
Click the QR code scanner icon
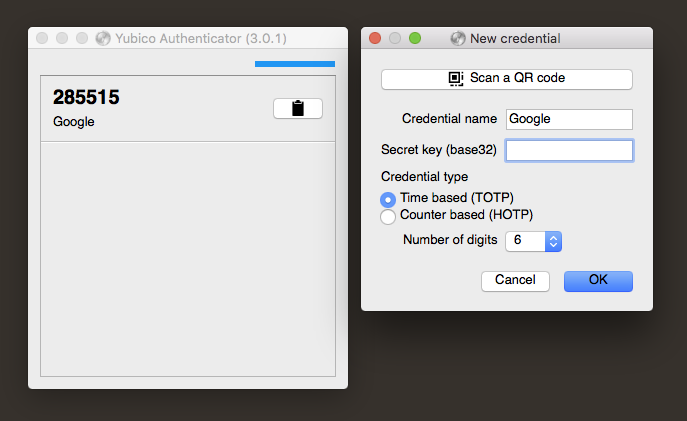(456, 78)
